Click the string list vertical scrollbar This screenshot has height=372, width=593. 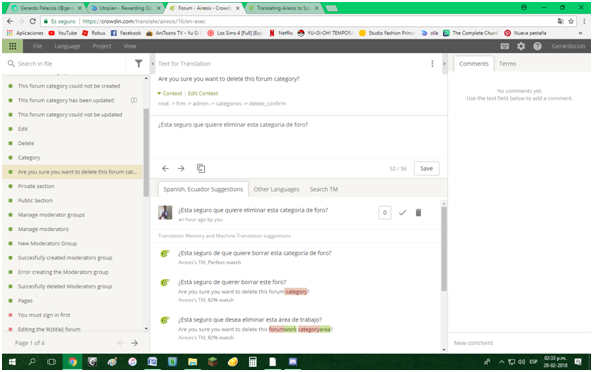tap(146, 152)
